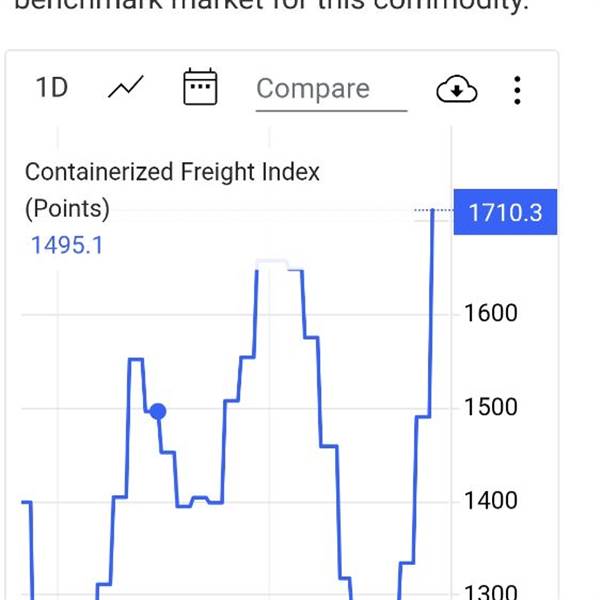Image resolution: width=600 pixels, height=600 pixels.
Task: Click the 1500 y-axis label
Action: click(491, 407)
